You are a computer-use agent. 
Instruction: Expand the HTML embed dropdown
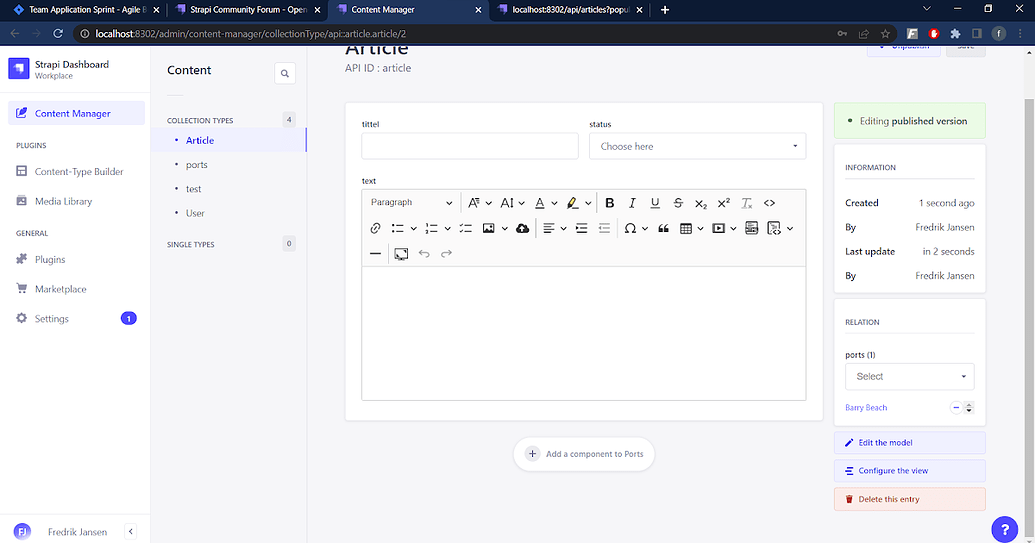coord(790,228)
